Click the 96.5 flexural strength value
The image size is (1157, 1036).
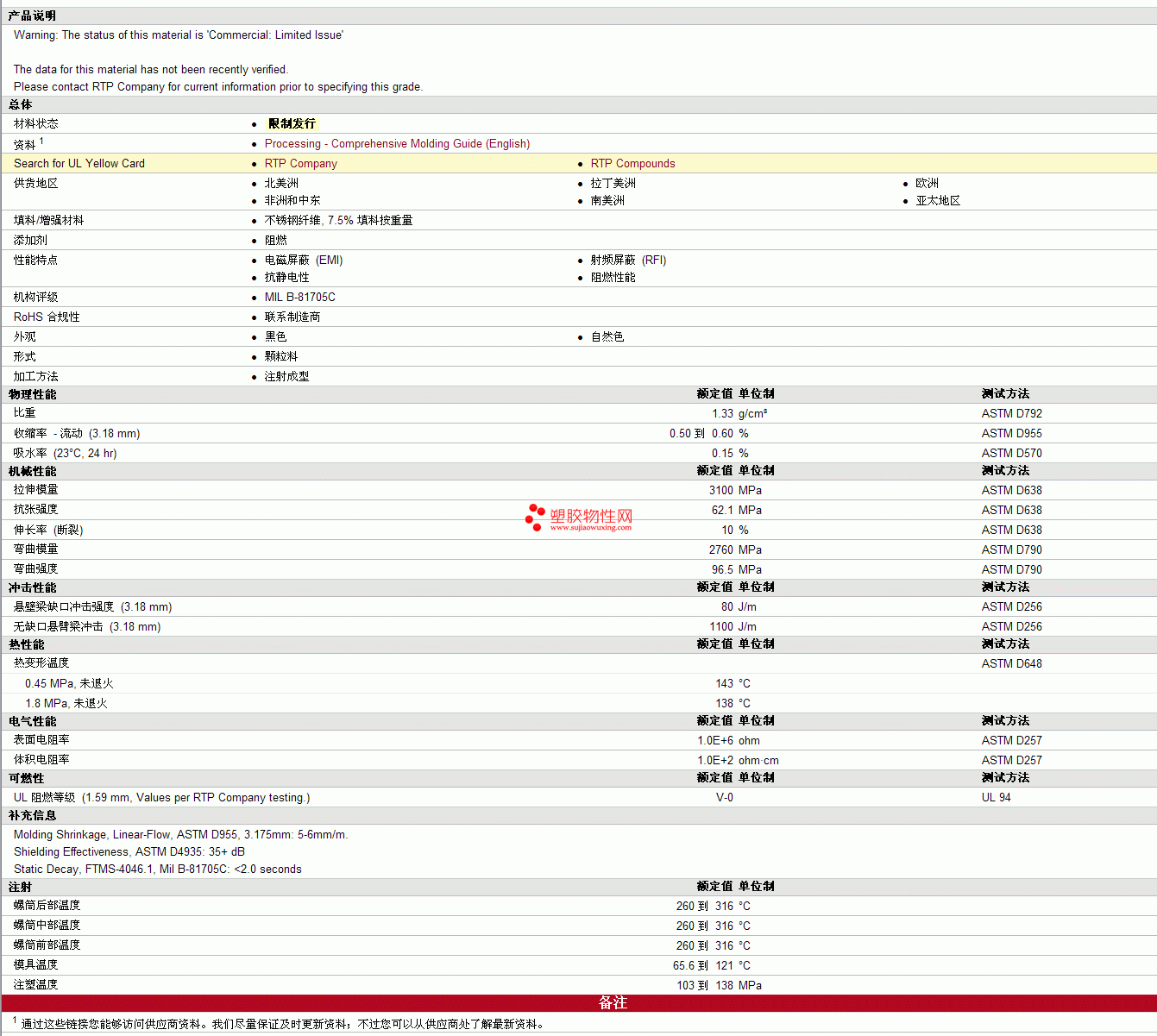pos(722,570)
